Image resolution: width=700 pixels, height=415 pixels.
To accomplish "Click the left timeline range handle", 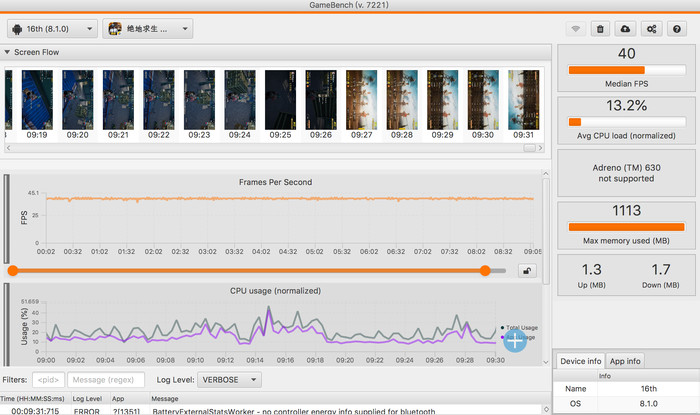I will tap(13, 270).
